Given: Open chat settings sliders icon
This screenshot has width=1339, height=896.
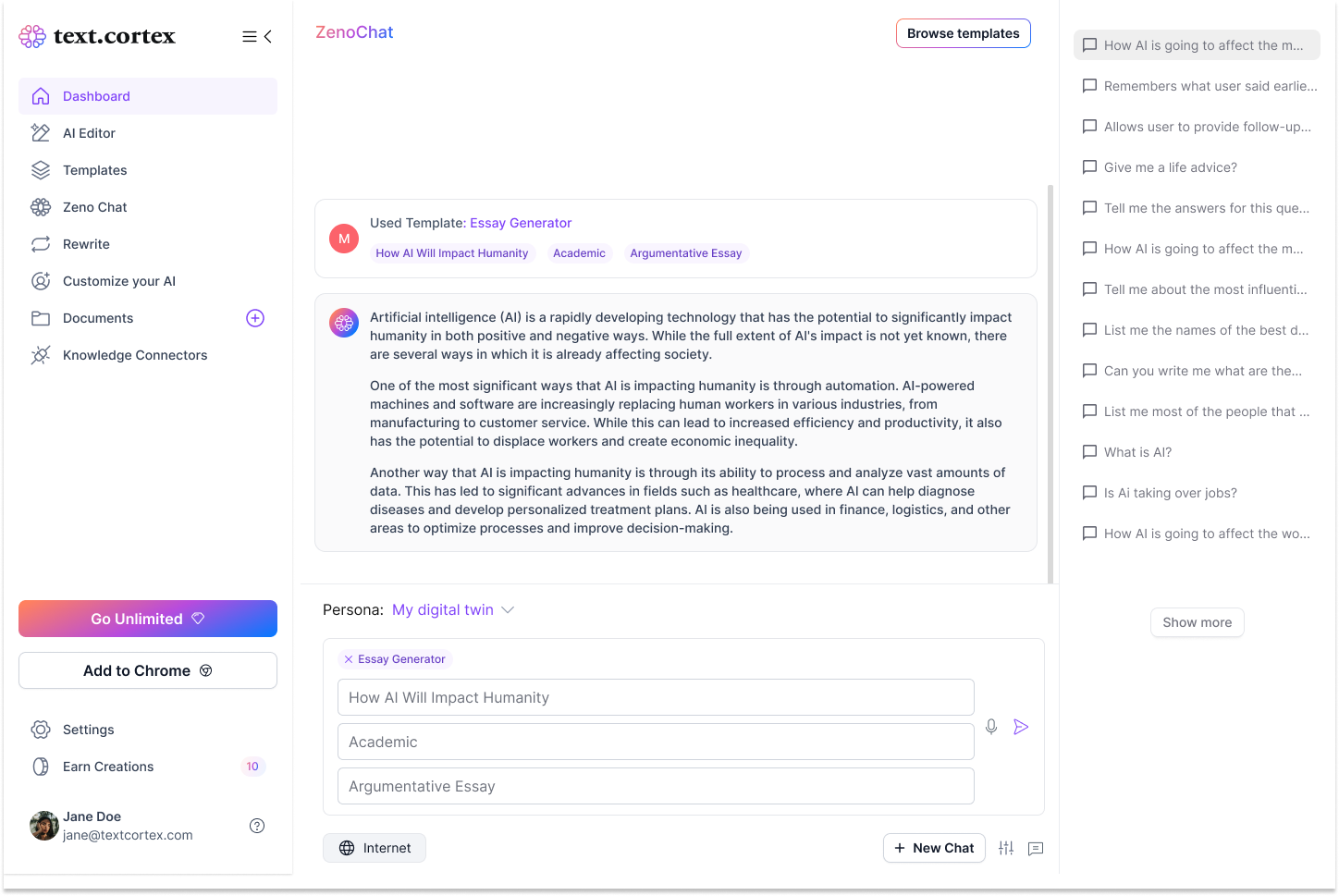Looking at the screenshot, I should pyautogui.click(x=1006, y=848).
